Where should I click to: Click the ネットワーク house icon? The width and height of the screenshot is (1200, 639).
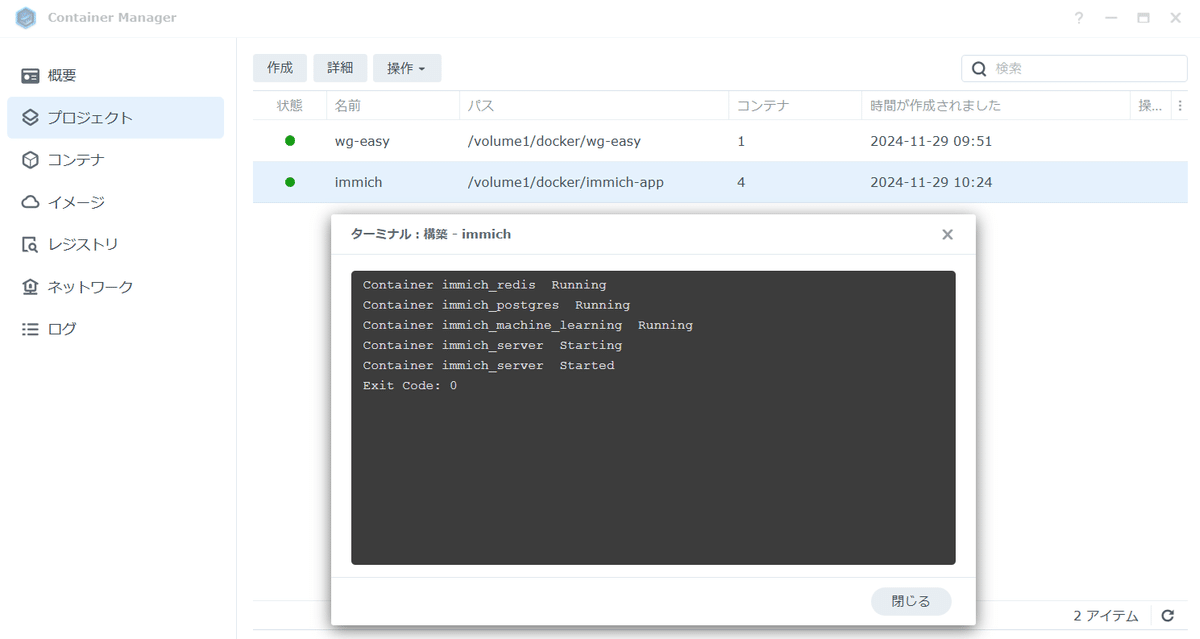pos(30,287)
